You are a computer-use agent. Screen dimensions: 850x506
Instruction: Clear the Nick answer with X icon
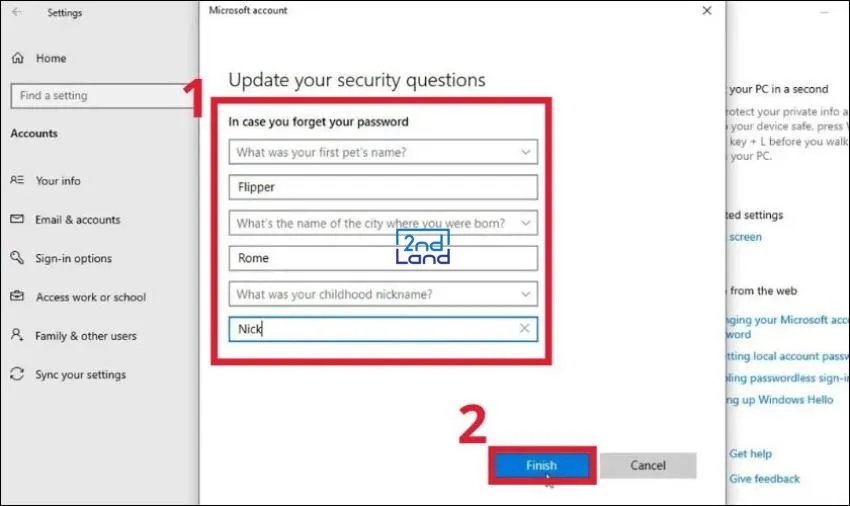pyautogui.click(x=525, y=328)
